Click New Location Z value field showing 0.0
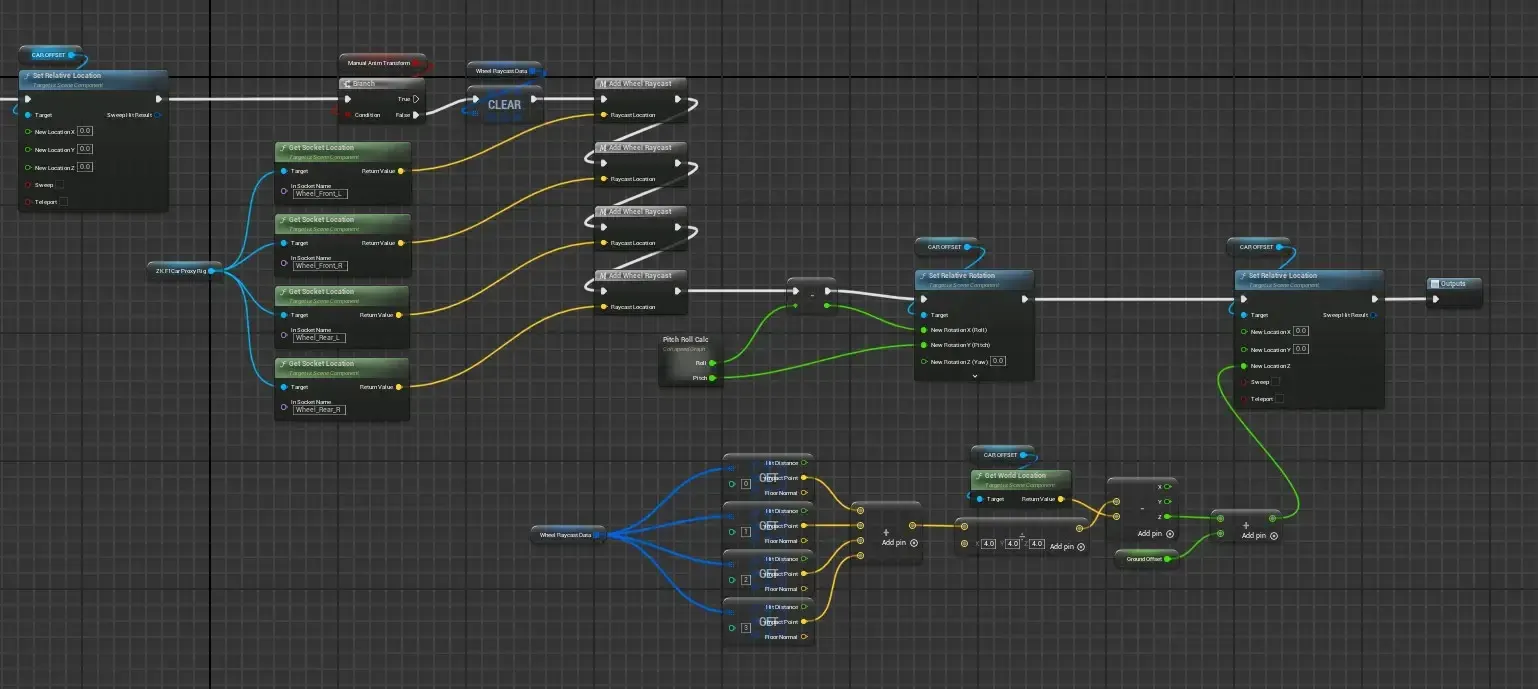The width and height of the screenshot is (1538, 689). click(85, 167)
